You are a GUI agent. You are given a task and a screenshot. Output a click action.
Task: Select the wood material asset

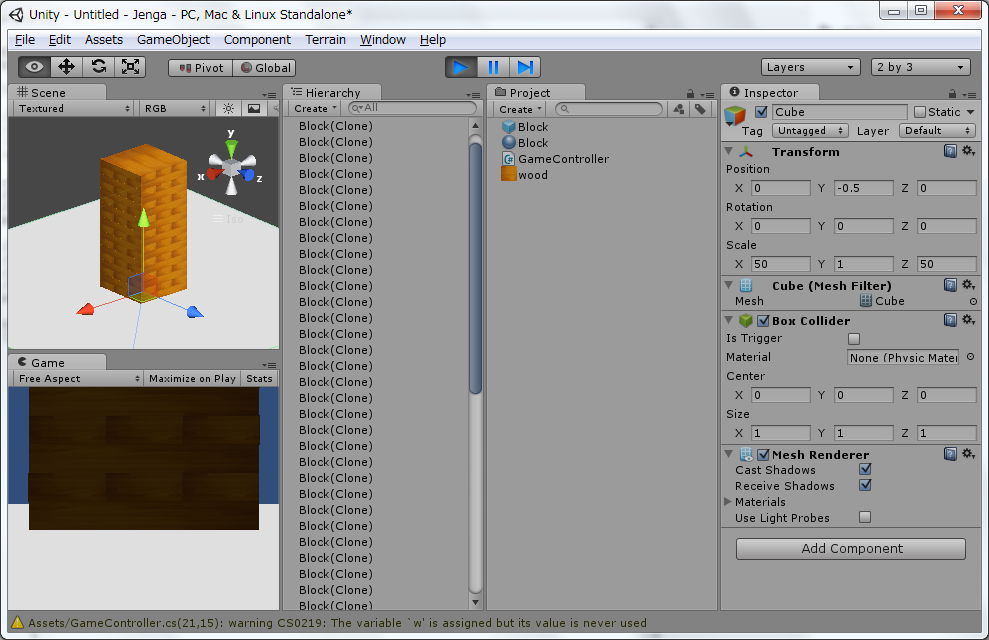[x=525, y=175]
